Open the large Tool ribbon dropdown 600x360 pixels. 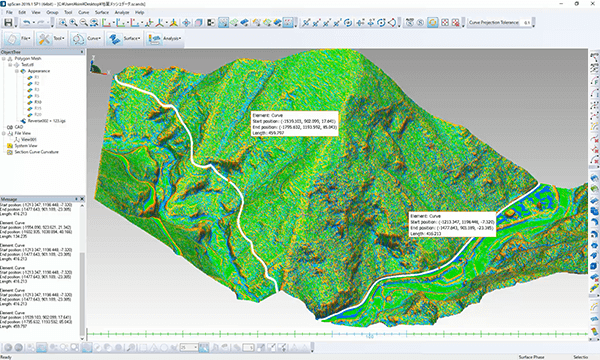tap(51, 39)
